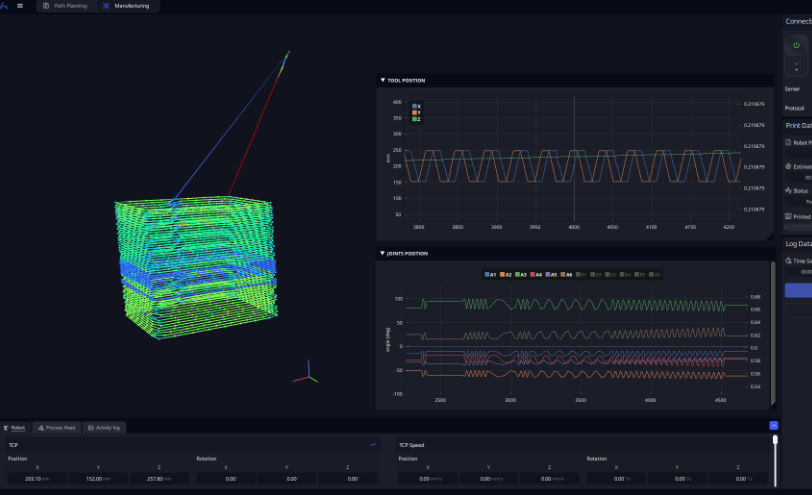Click the chevron below the power icon
This screenshot has width=812, height=495.
coord(796,67)
